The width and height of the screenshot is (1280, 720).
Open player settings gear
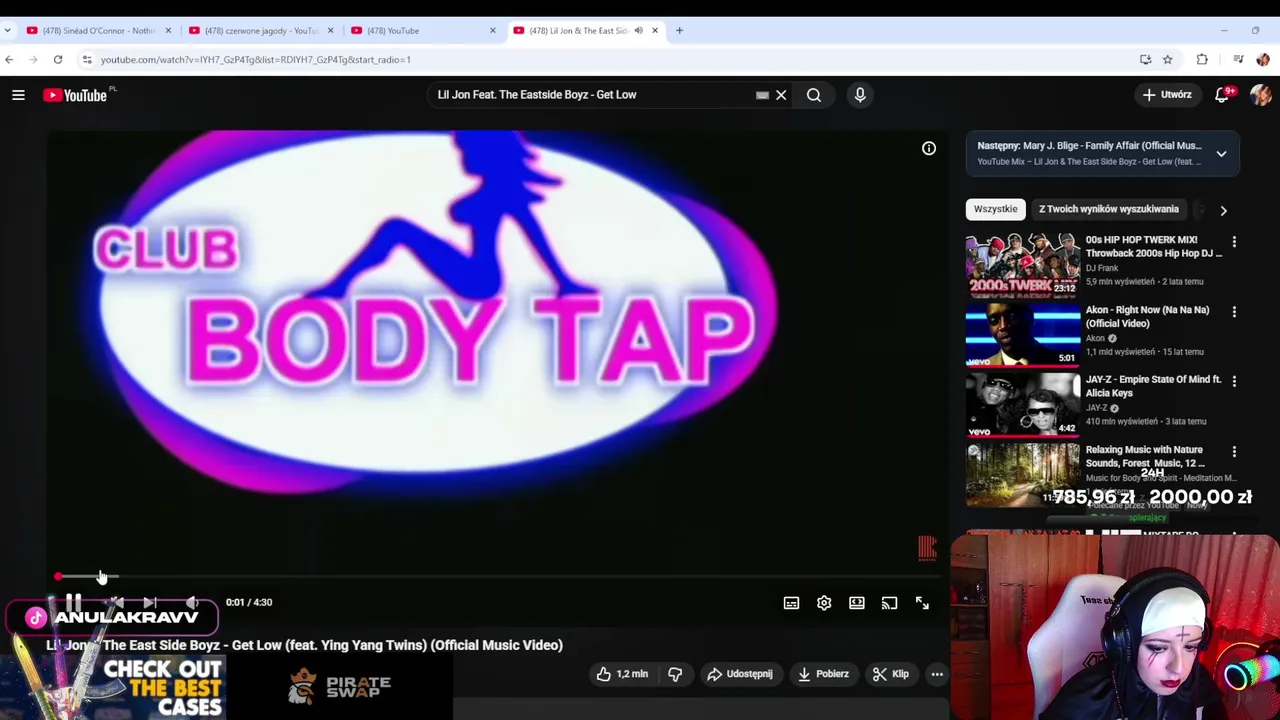point(824,603)
